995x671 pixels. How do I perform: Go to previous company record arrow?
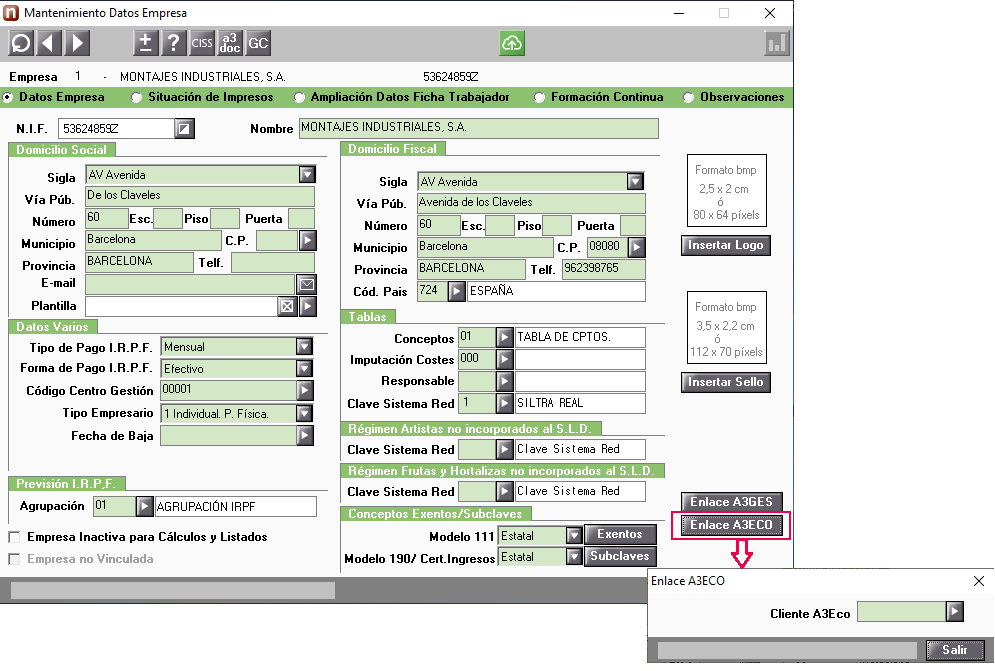pyautogui.click(x=49, y=43)
